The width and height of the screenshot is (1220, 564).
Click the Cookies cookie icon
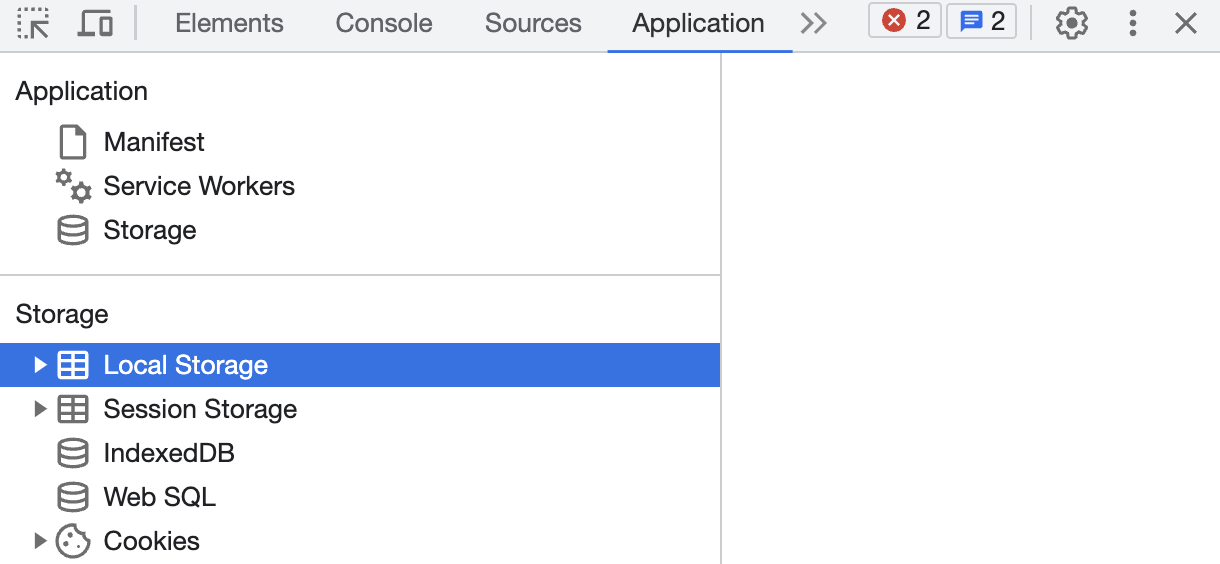click(x=73, y=541)
